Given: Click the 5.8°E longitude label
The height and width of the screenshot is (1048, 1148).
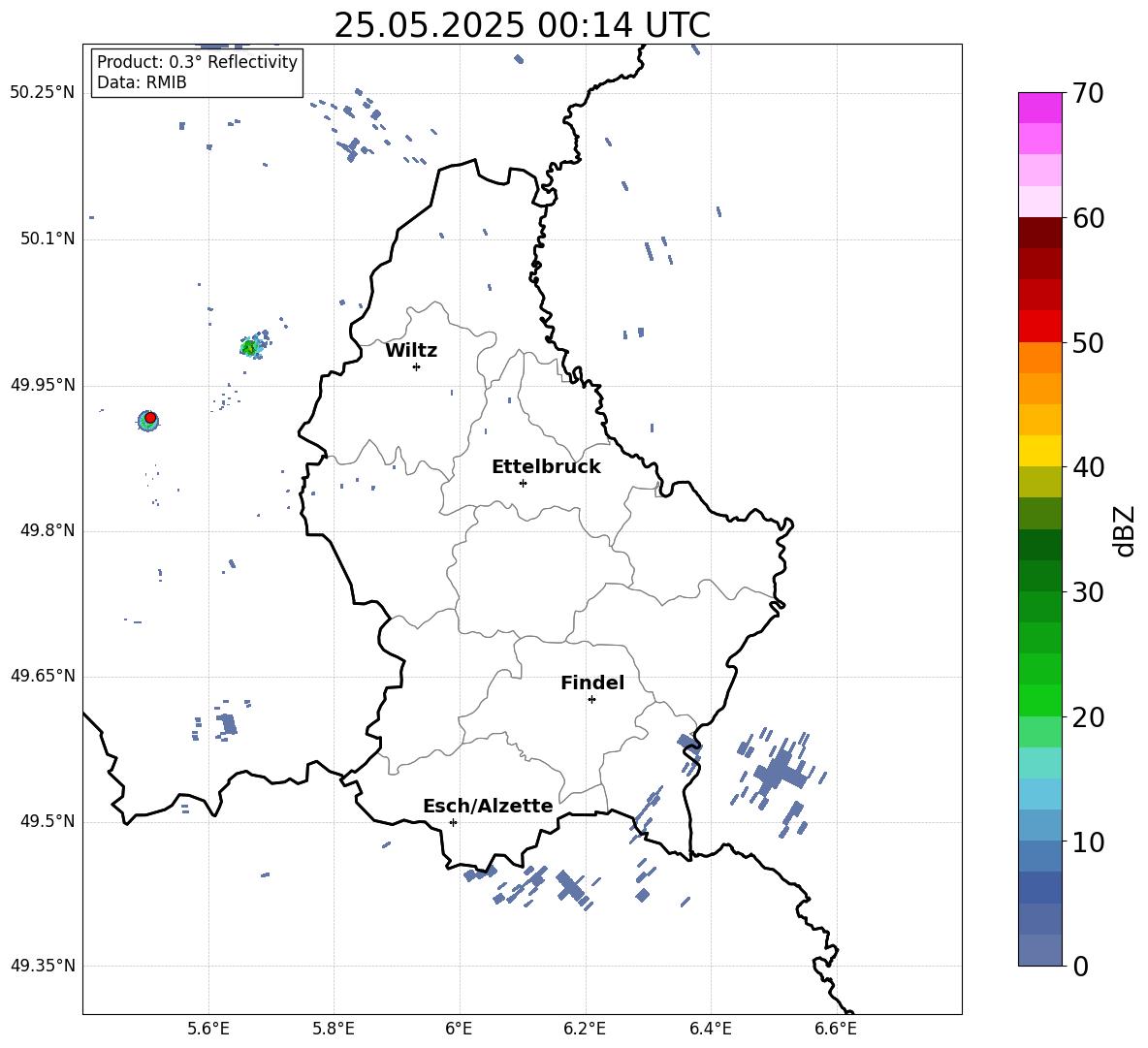Looking at the screenshot, I should pyautogui.click(x=334, y=1029).
